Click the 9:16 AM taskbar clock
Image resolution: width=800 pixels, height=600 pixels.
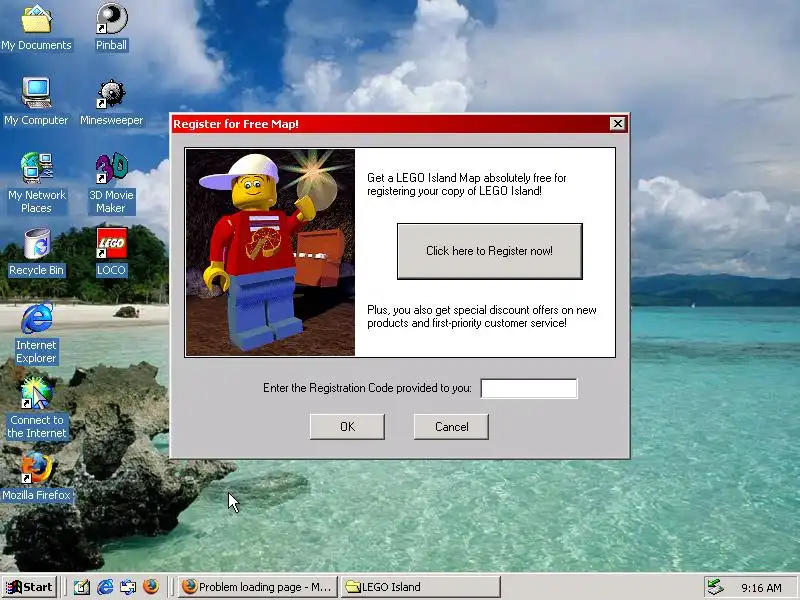click(761, 588)
